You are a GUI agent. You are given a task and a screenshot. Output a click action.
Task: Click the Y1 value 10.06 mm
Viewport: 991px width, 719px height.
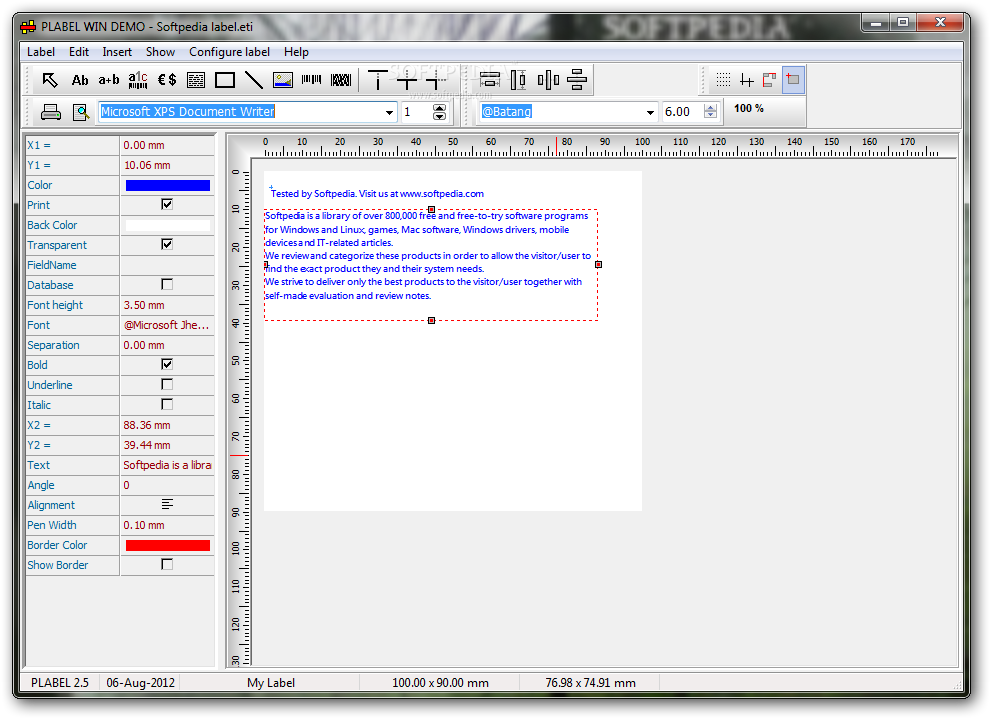pyautogui.click(x=167, y=165)
